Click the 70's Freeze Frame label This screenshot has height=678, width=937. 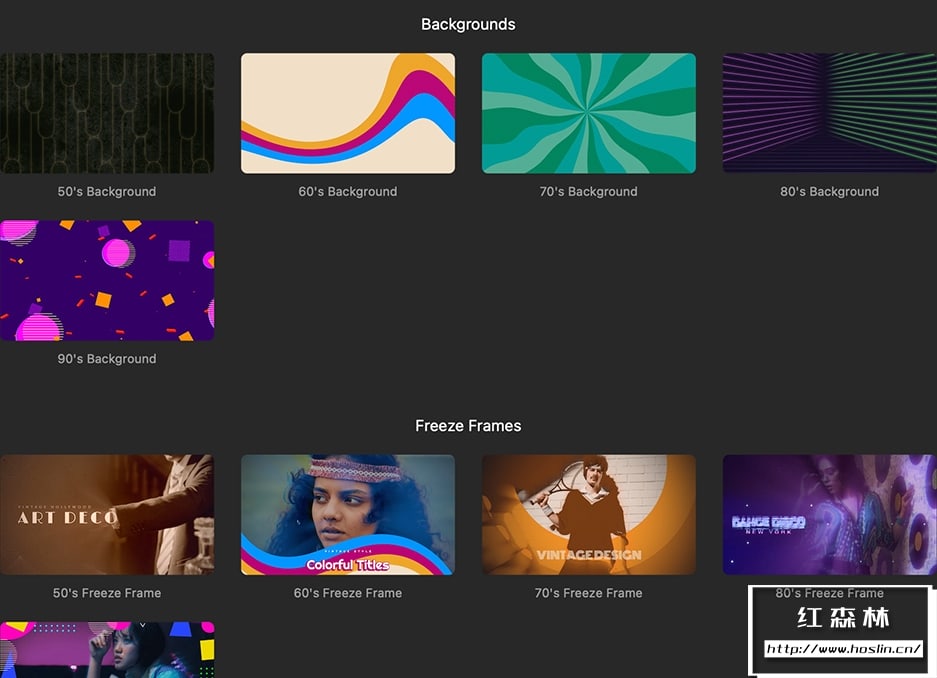tap(589, 593)
